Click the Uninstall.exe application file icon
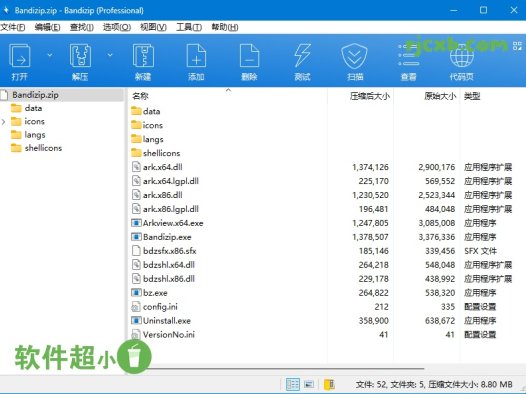Viewport: 526px width, 394px height. click(136, 321)
